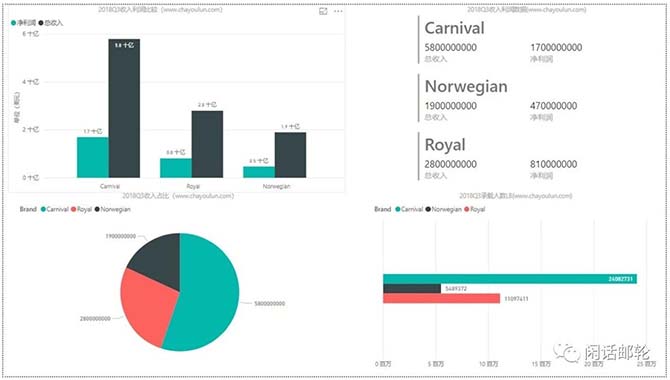Click the passenger bar chart title
This screenshot has width=670, height=380.
(x=516, y=196)
